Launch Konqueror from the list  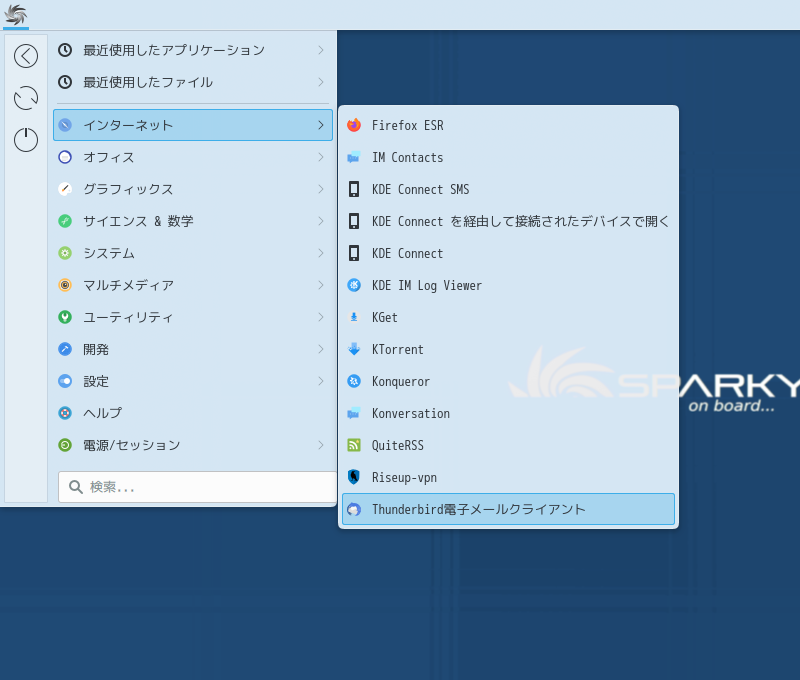[x=508, y=381]
